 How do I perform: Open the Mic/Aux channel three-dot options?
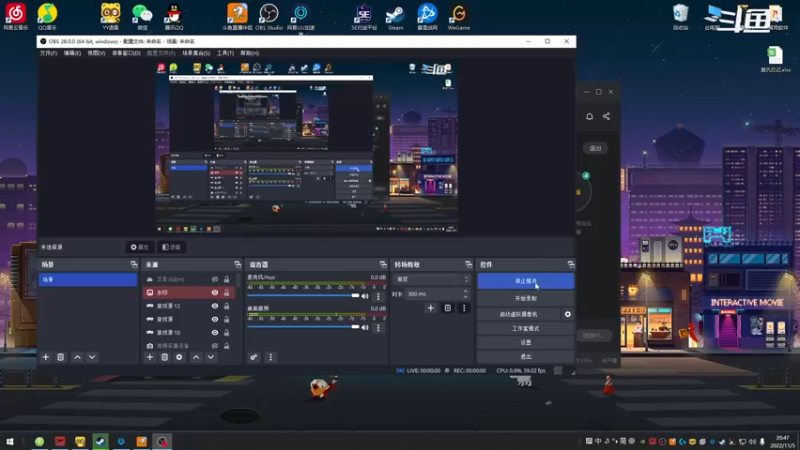[378, 296]
